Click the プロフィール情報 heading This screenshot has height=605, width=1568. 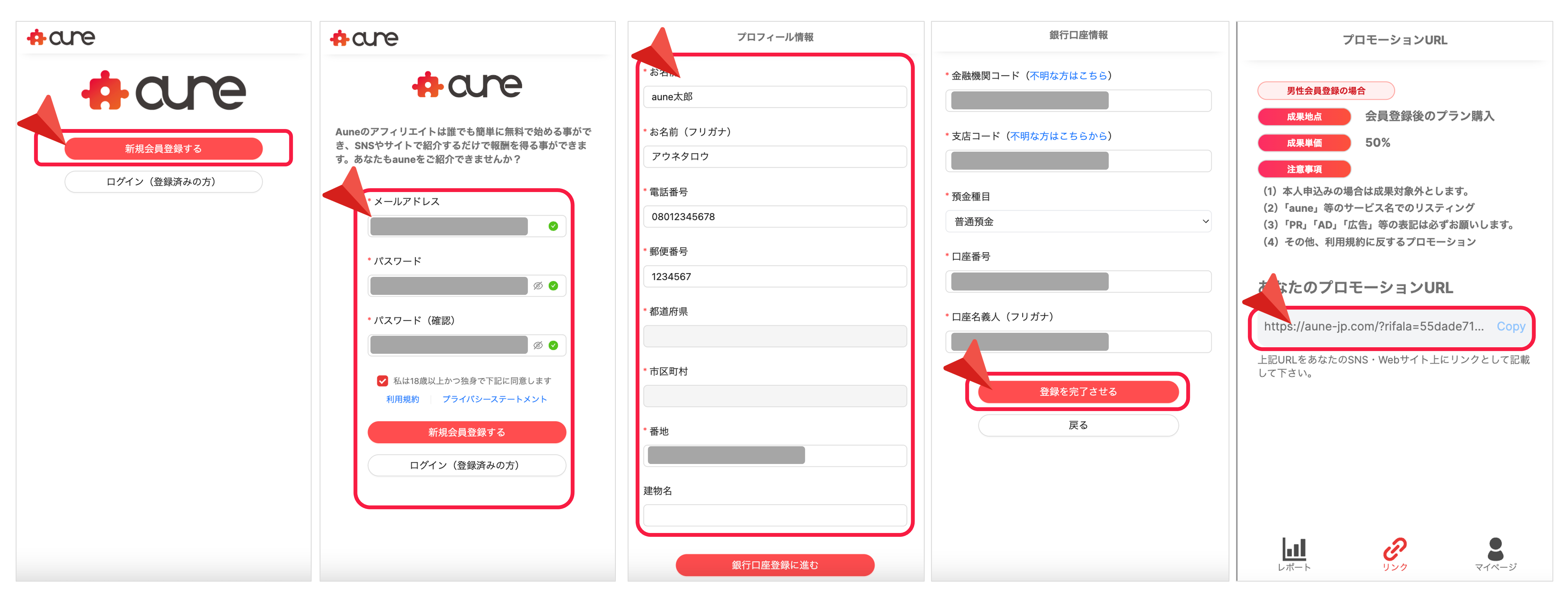pos(775,37)
